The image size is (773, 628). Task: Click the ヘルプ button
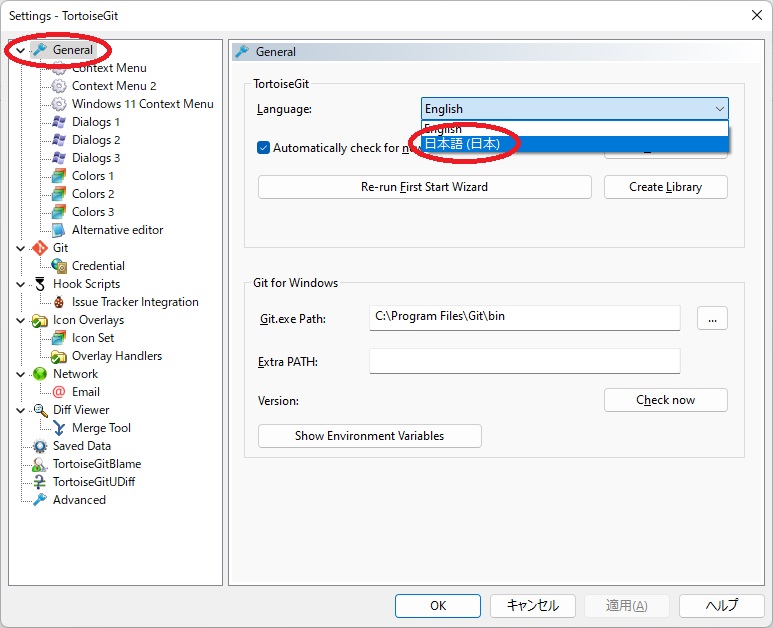722,605
